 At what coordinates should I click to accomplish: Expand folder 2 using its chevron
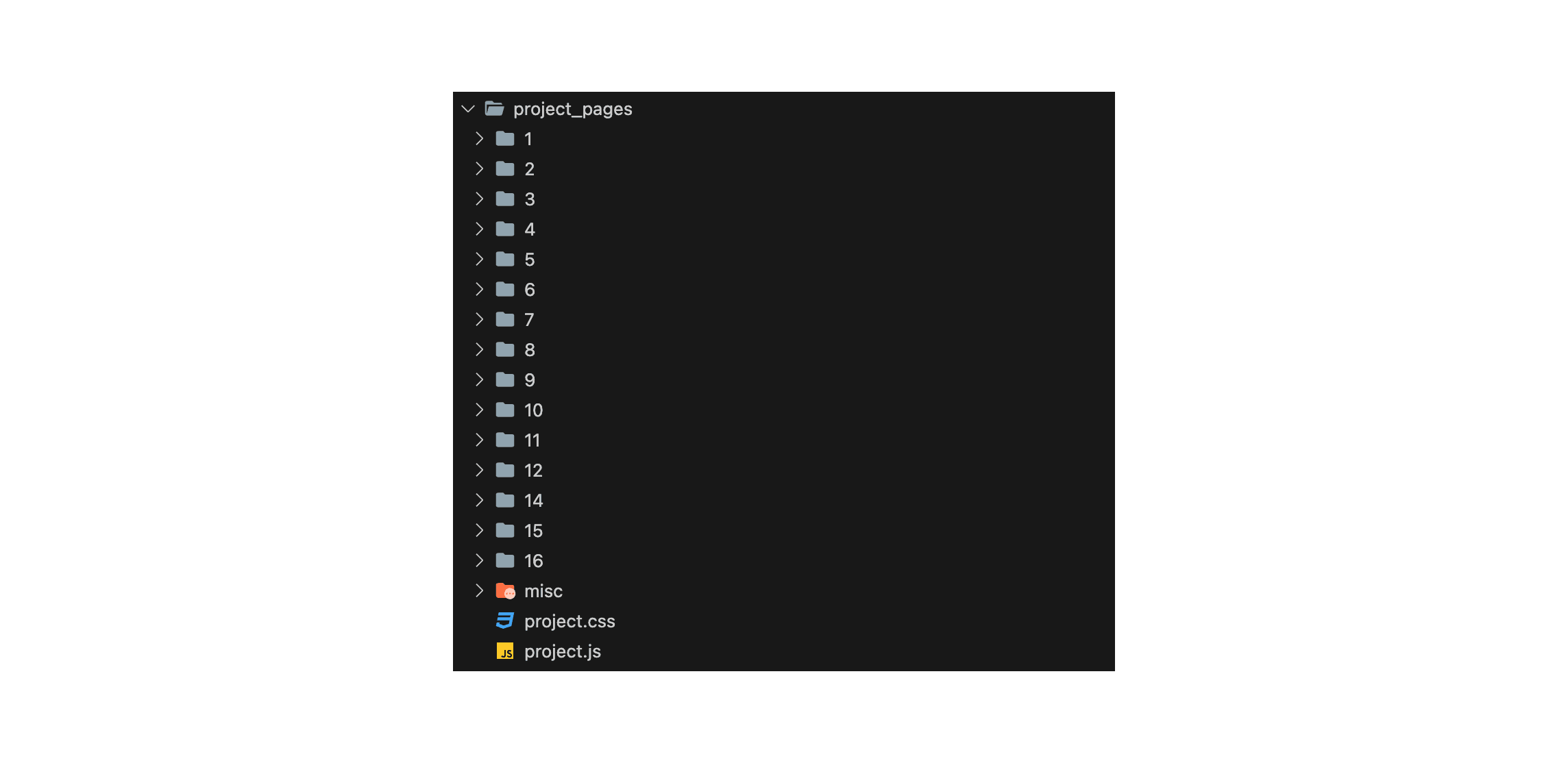pos(479,168)
